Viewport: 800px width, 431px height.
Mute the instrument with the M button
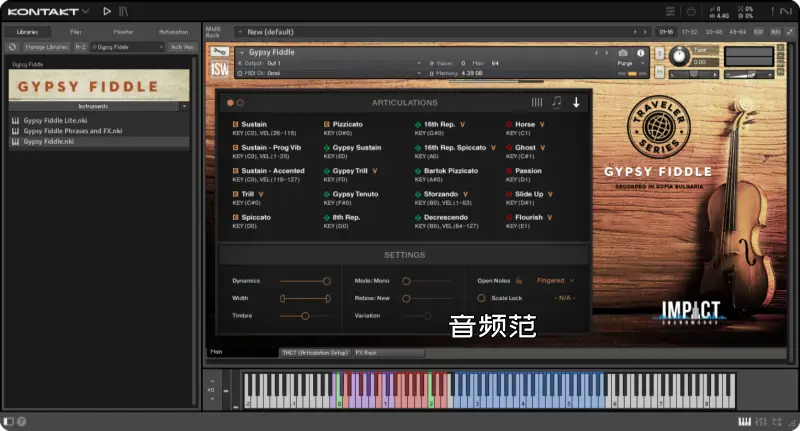point(660,73)
